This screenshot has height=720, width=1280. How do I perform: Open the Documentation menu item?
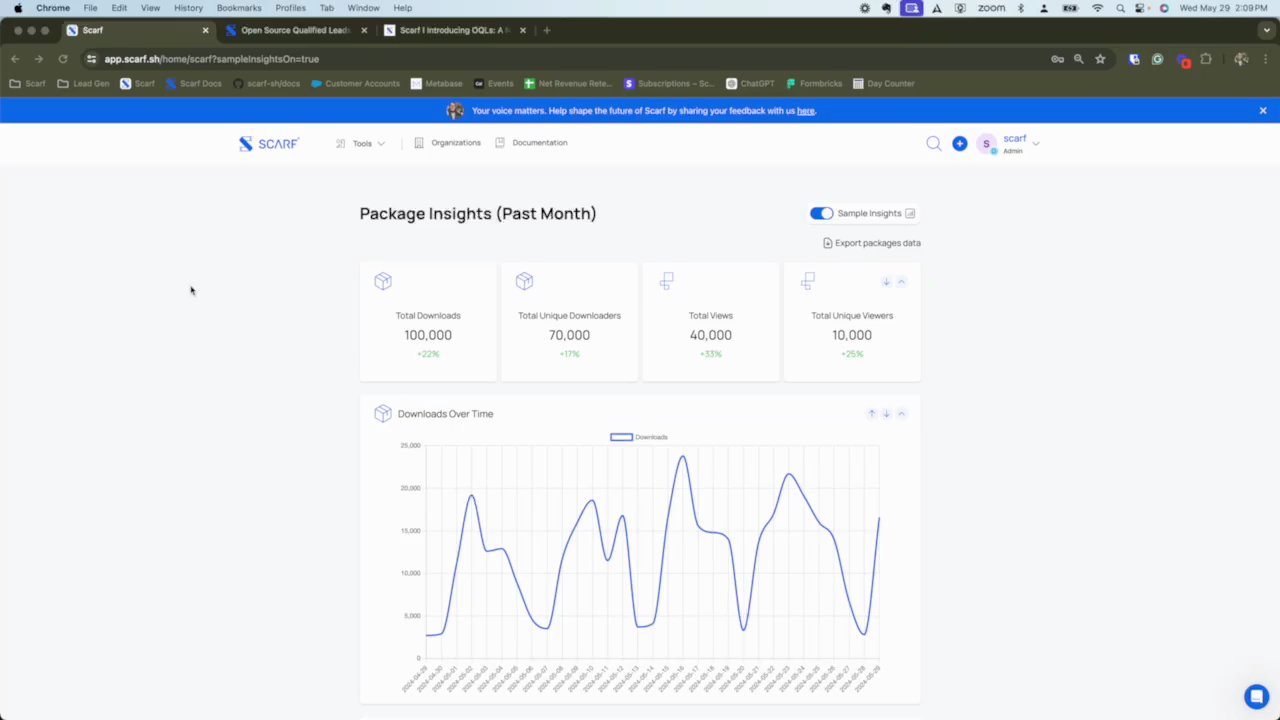click(x=531, y=143)
